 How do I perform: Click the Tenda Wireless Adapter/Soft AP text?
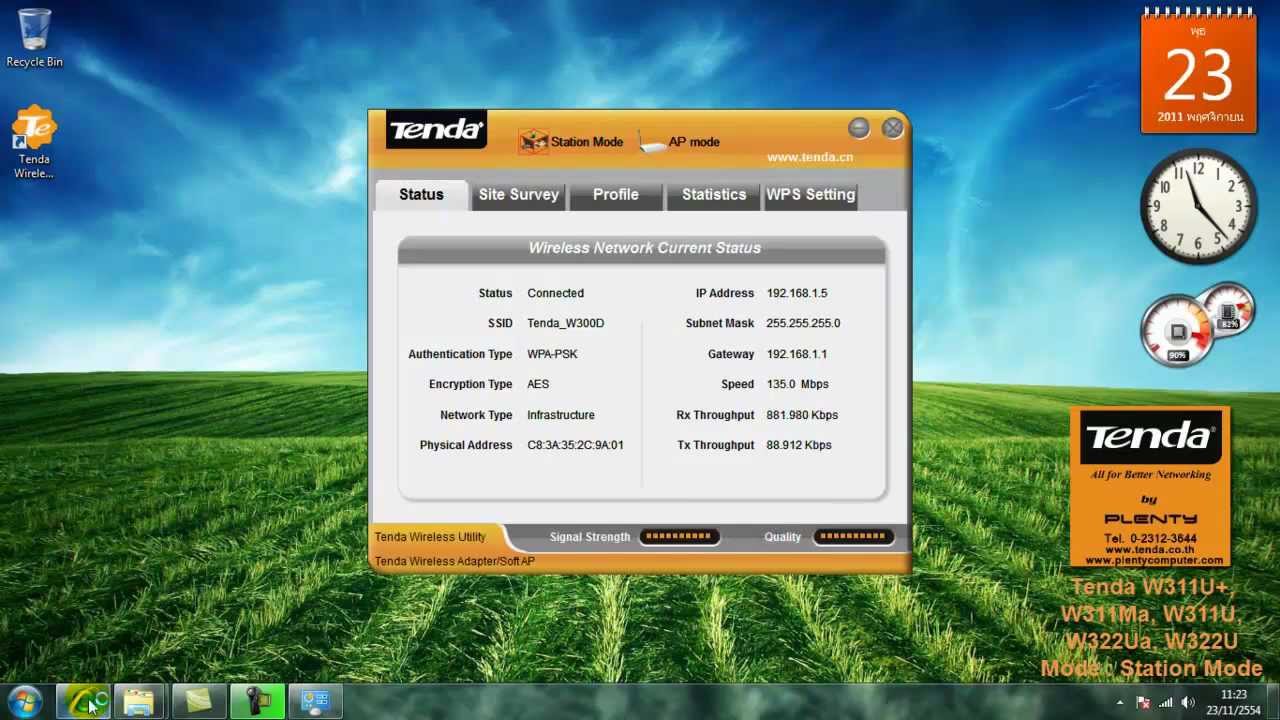point(455,562)
